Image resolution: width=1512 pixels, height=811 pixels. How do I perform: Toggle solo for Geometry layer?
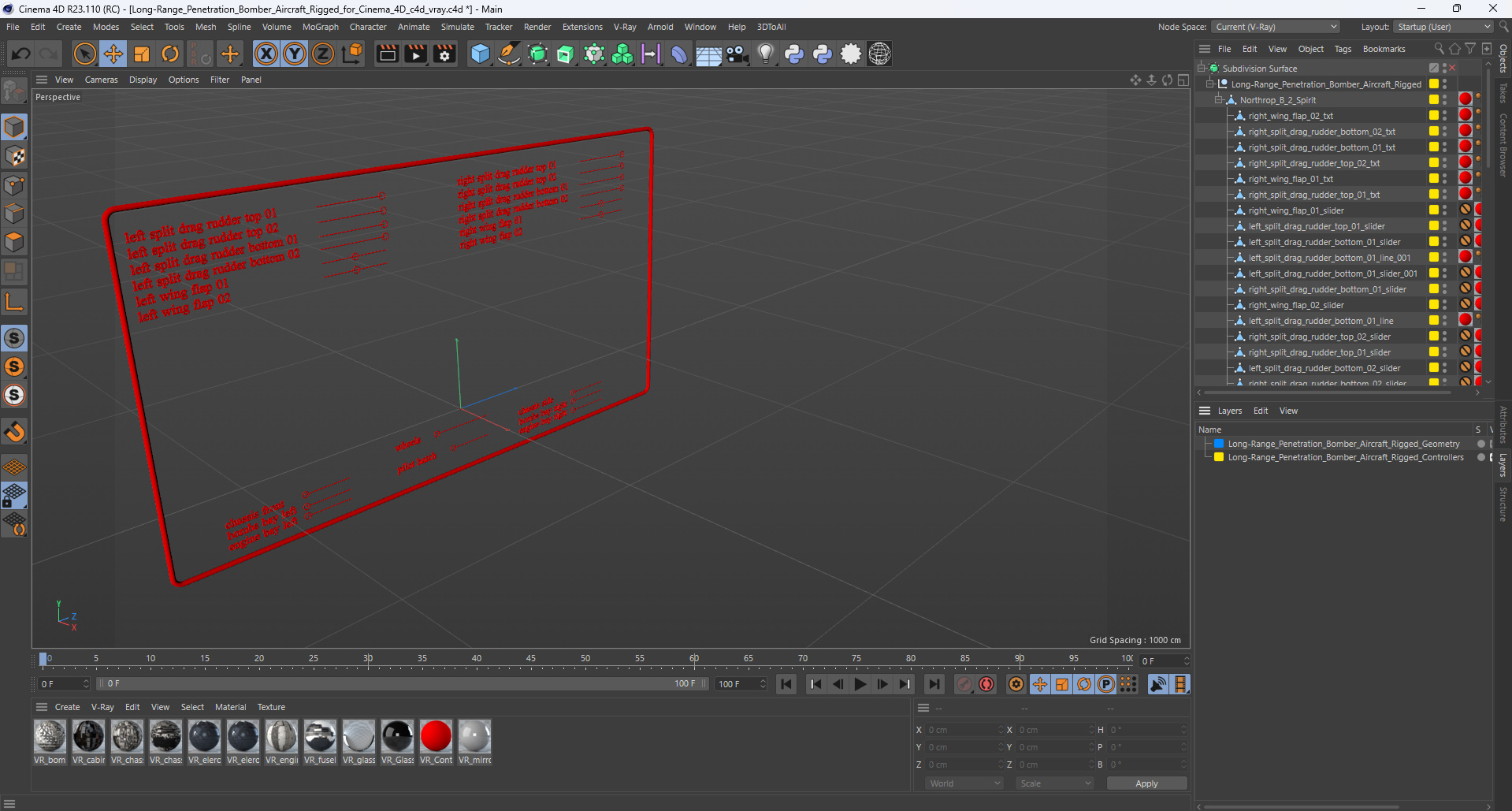(x=1481, y=444)
